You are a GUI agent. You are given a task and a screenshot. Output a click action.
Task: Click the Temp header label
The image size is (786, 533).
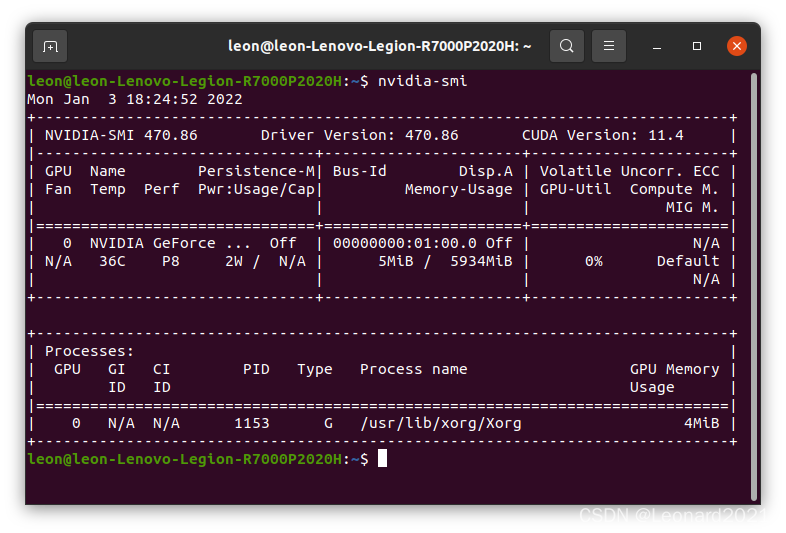click(108, 190)
